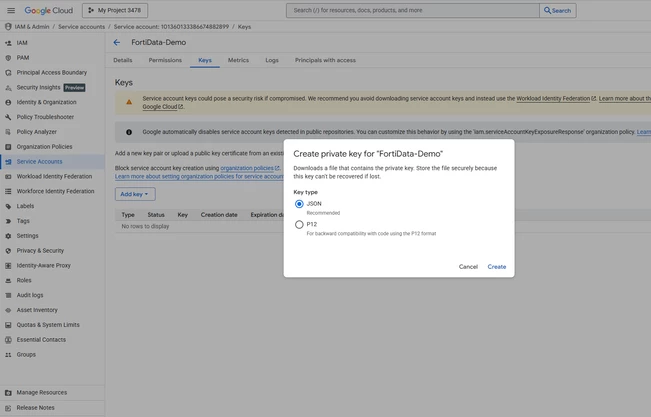Switch to the Details tab

pos(122,60)
